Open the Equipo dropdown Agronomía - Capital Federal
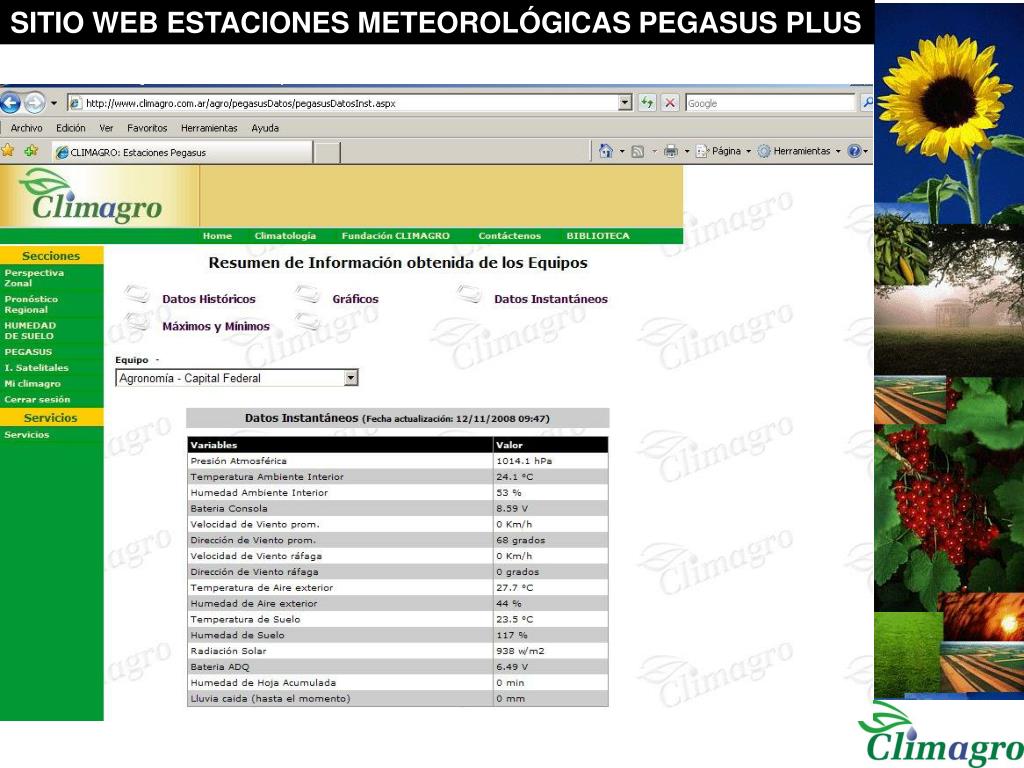This screenshot has height=768, width=1024. pos(237,378)
